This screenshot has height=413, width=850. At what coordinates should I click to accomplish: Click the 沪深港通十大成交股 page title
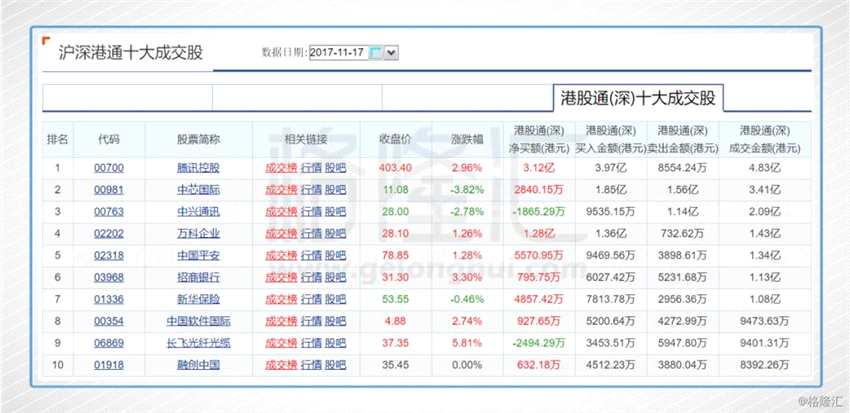tap(131, 53)
